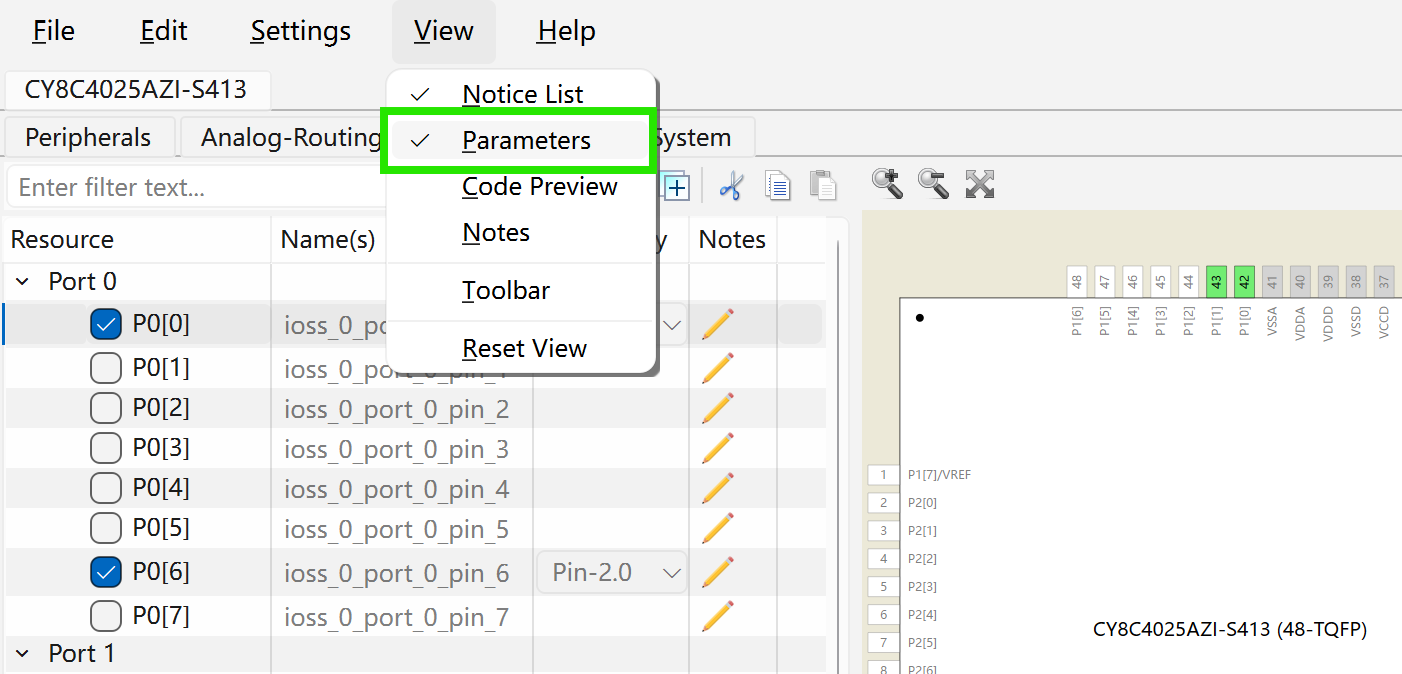
Task: Select highlighted pin 42 on chip
Action: 1244,282
